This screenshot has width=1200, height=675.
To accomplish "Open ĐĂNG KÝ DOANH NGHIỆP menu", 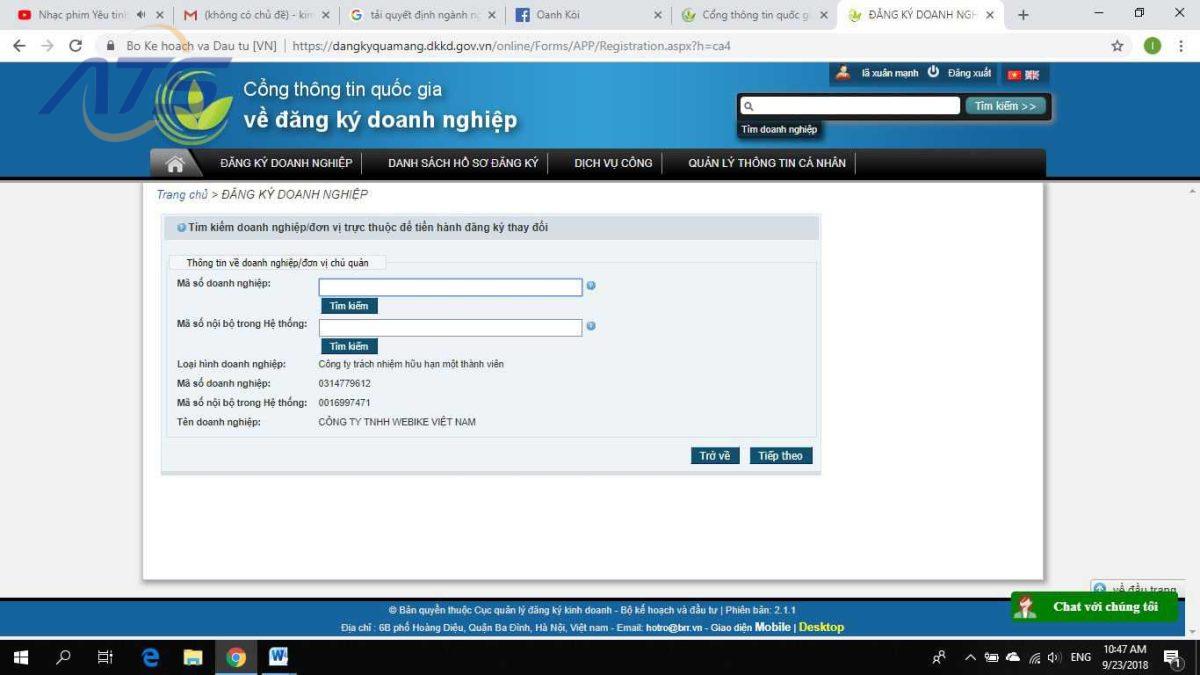I will [x=286, y=163].
